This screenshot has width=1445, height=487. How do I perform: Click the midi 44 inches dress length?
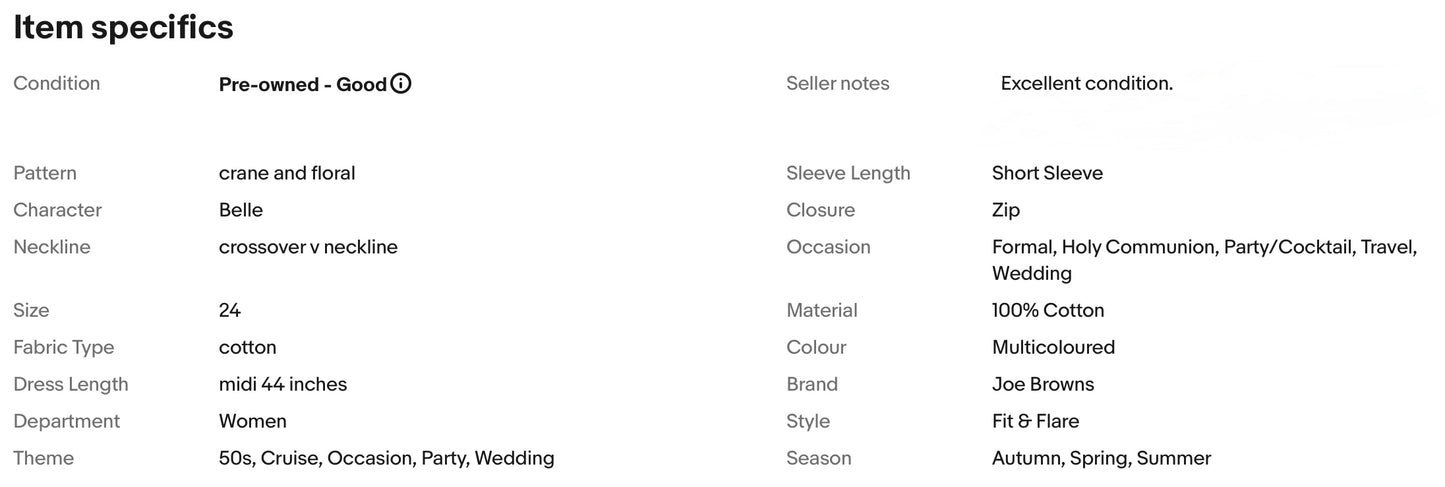[283, 384]
